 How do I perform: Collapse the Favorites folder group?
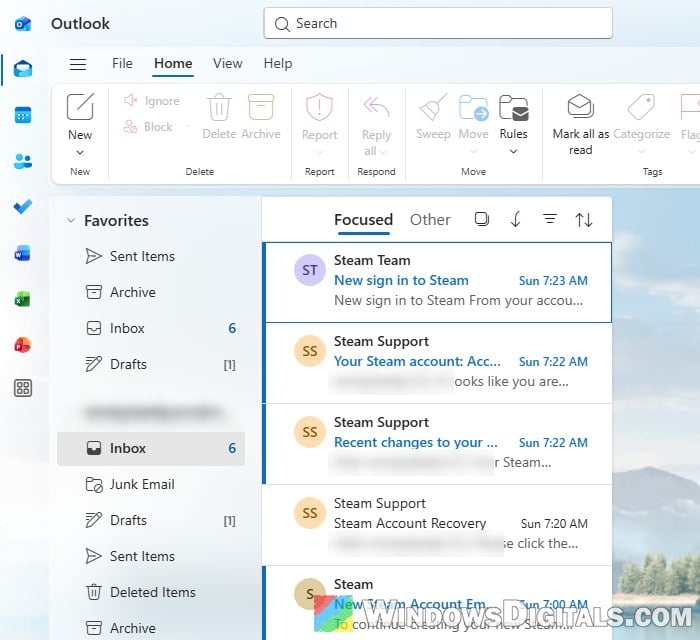click(x=71, y=220)
